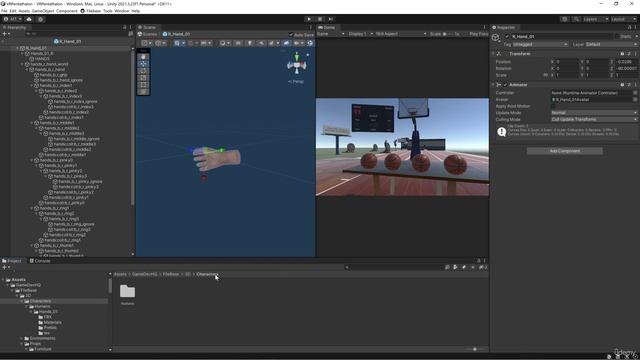Open the Update Mode dropdown

(x=594, y=113)
